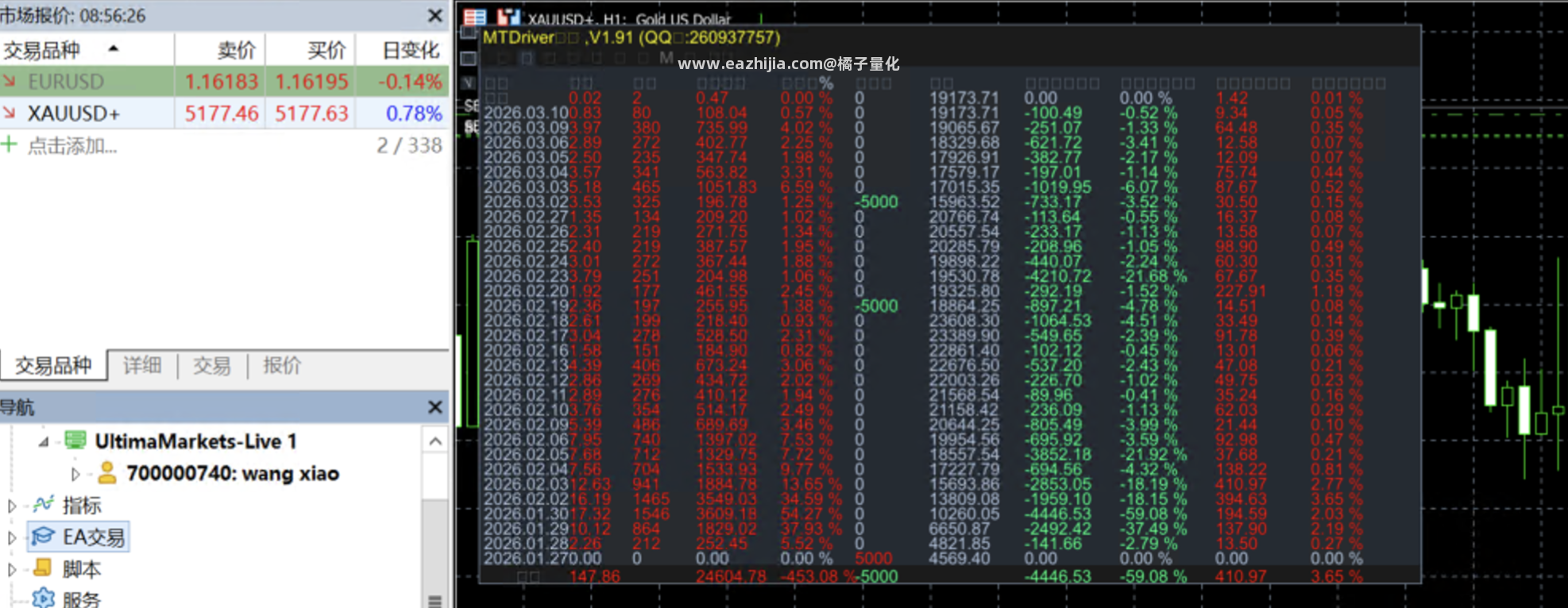The height and width of the screenshot is (608, 1568).
Task: Switch to the 报价 tab
Action: coord(282,365)
